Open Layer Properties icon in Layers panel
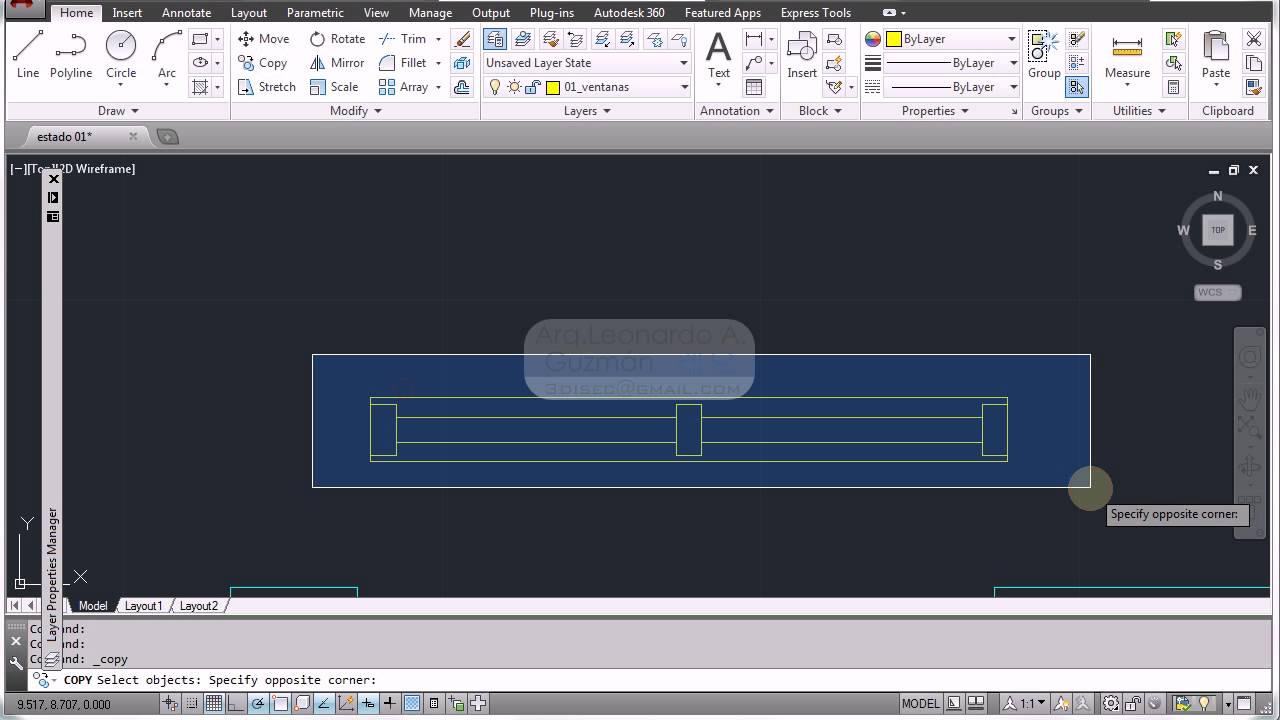Viewport: 1280px width, 720px height. (x=494, y=39)
